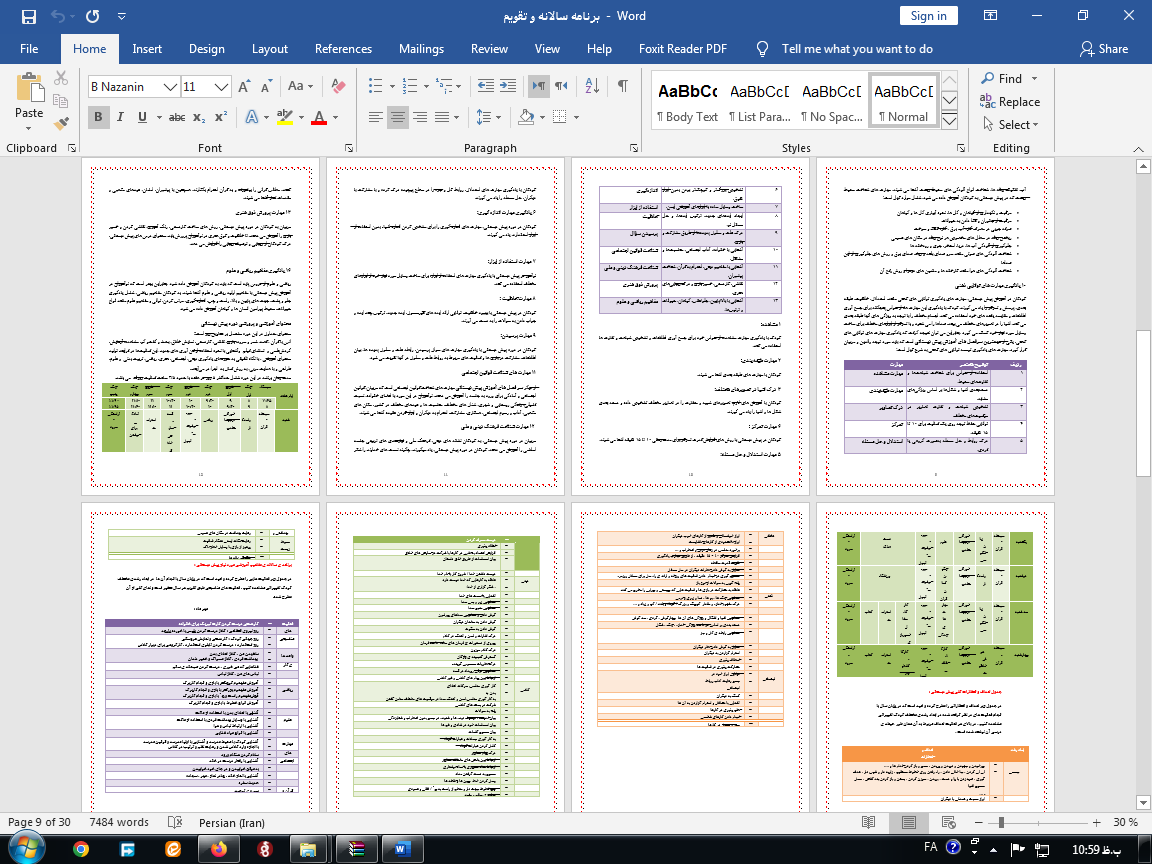This screenshot has width=1152, height=864.
Task: Switch to the References tab
Action: [x=343, y=48]
